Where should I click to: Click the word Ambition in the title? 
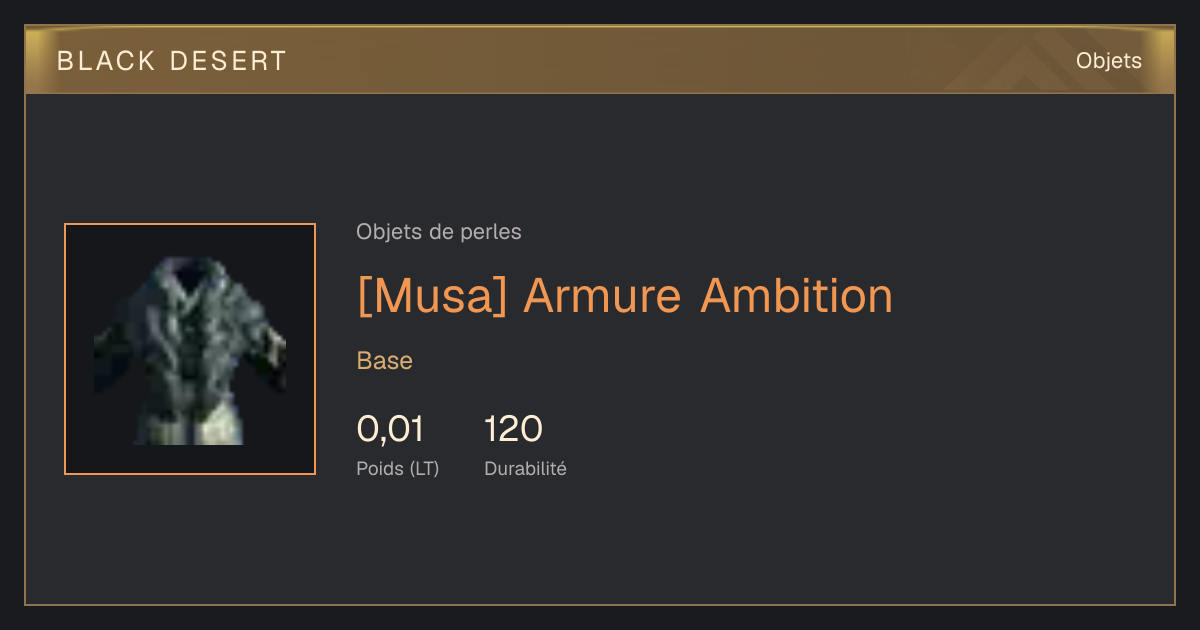tap(796, 296)
